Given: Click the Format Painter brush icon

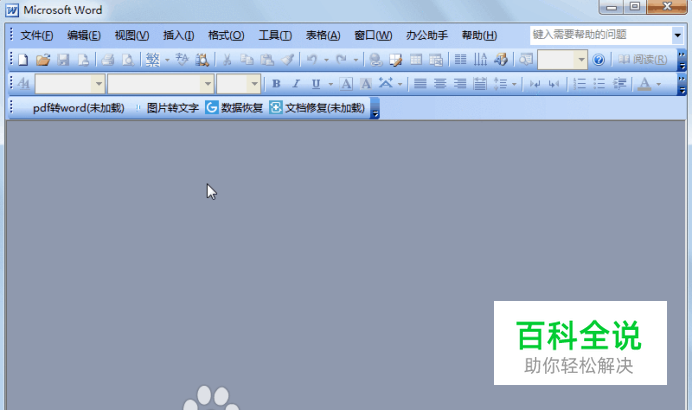Looking at the screenshot, I should pos(287,60).
